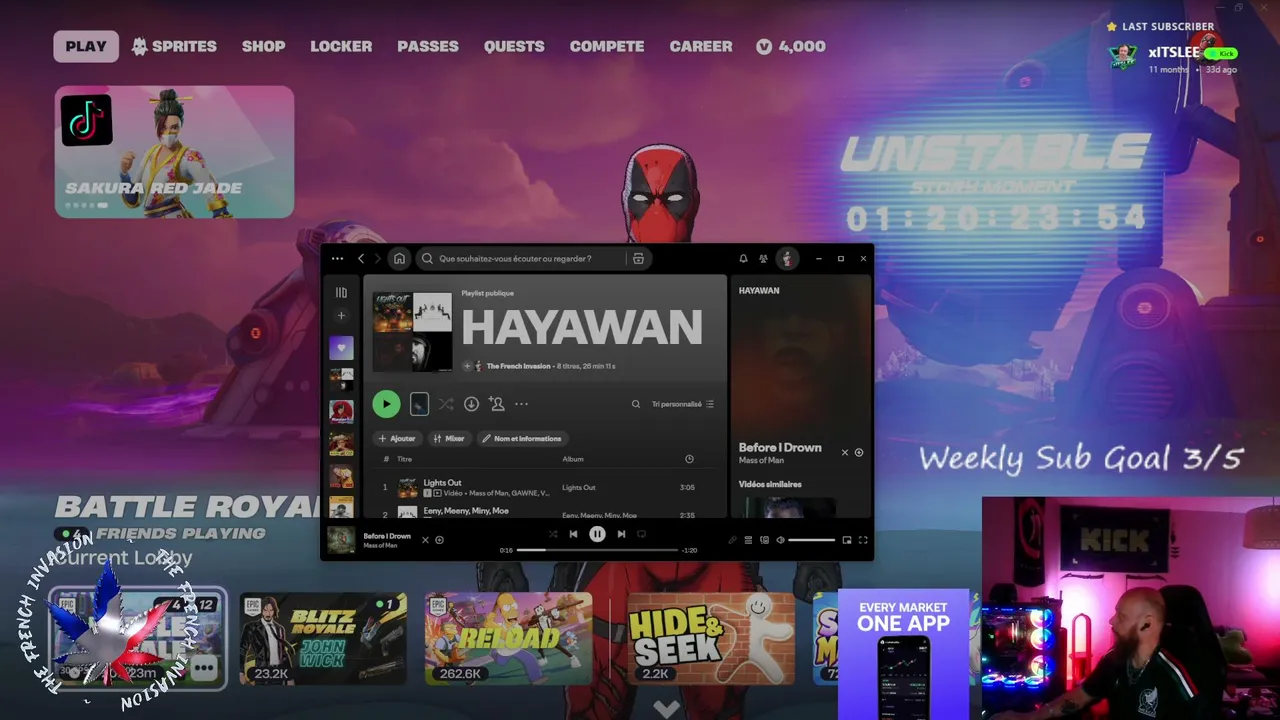Toggle repeat in the player bar

[x=642, y=534]
